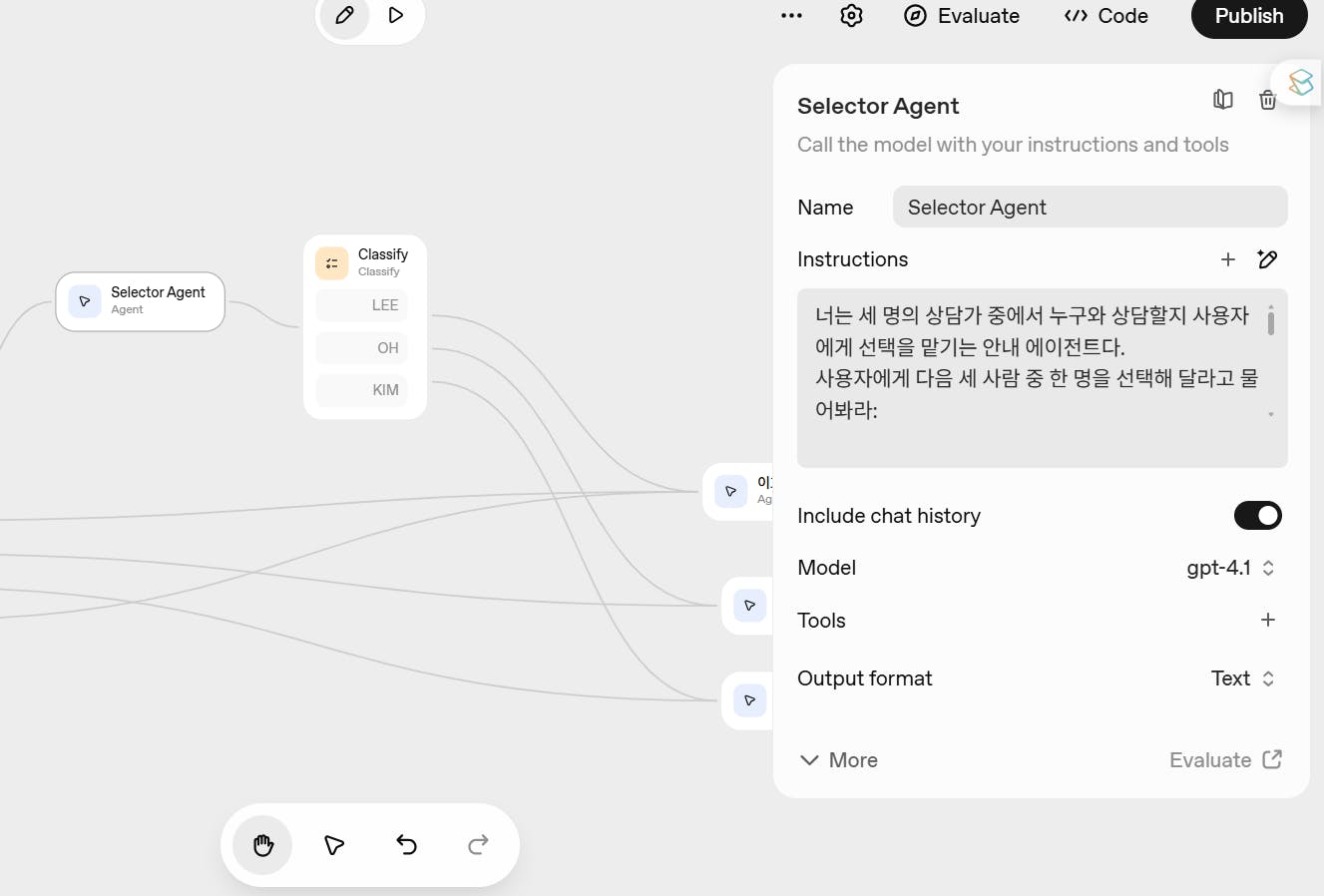Click the preview play icon
Viewport: 1324px width, 896px height.
(396, 16)
